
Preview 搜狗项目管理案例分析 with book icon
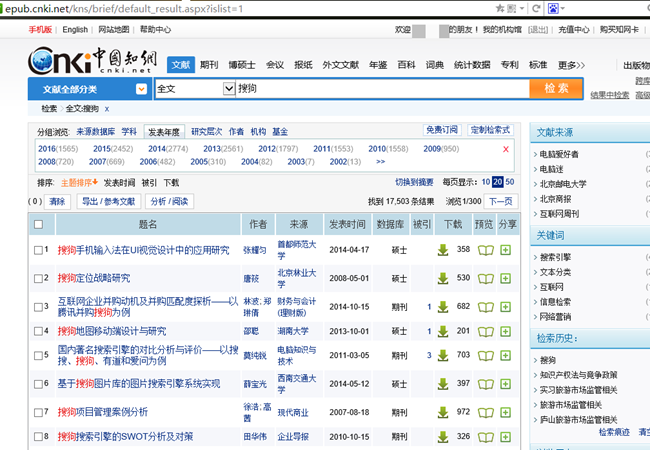(x=485, y=413)
